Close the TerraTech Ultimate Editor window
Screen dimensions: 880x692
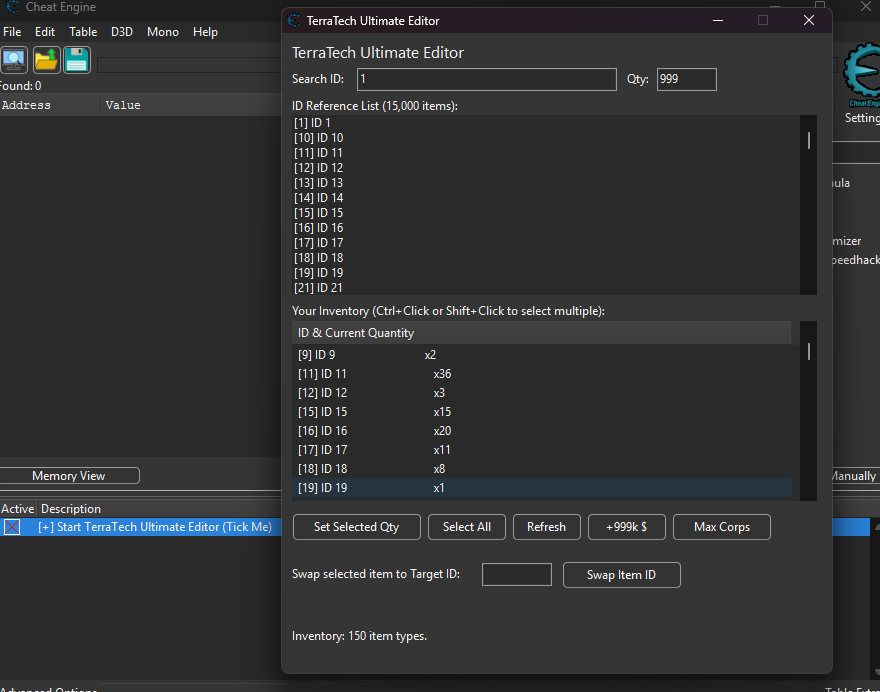tap(809, 21)
